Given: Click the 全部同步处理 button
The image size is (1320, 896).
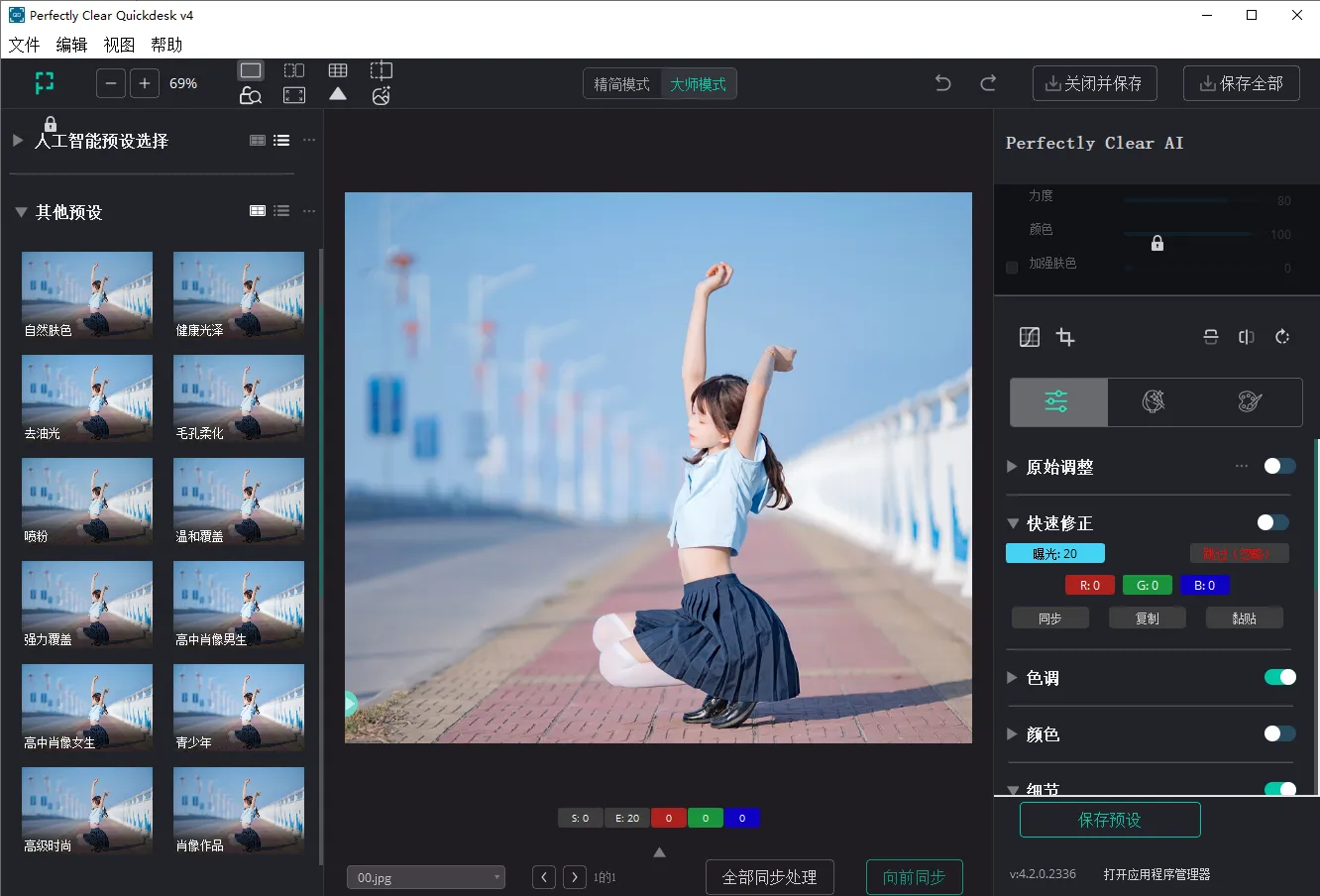Looking at the screenshot, I should (x=769, y=877).
